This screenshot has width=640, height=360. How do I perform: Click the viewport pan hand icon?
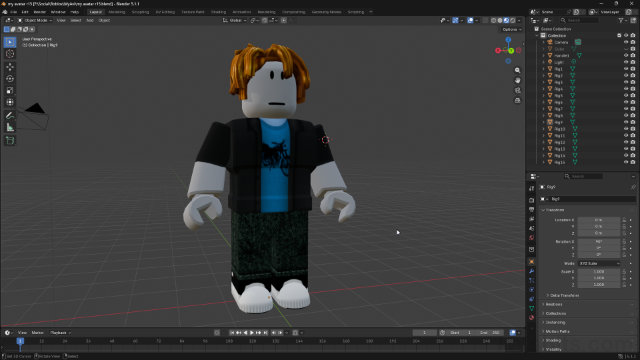[x=518, y=80]
